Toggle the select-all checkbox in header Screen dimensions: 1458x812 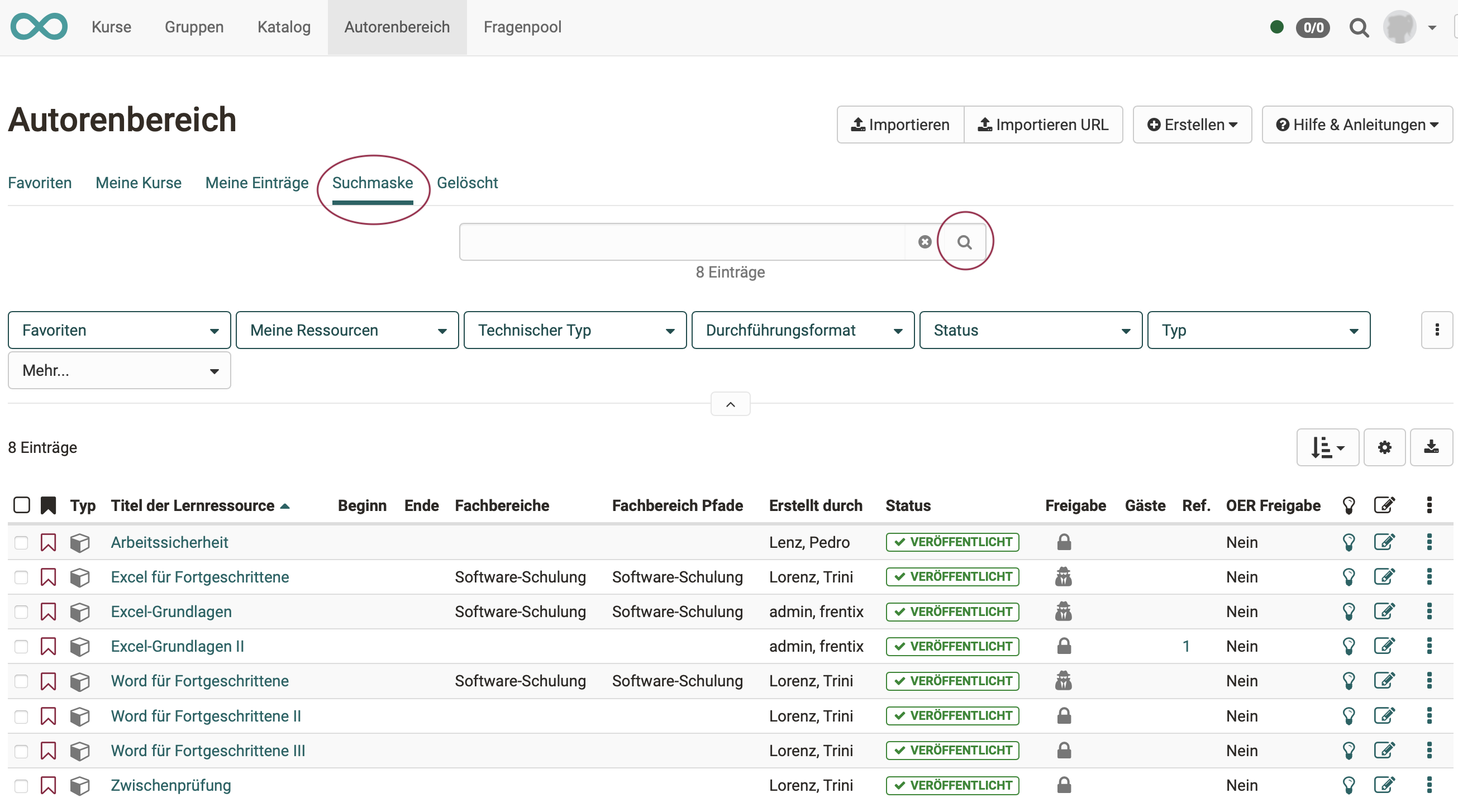(x=22, y=505)
